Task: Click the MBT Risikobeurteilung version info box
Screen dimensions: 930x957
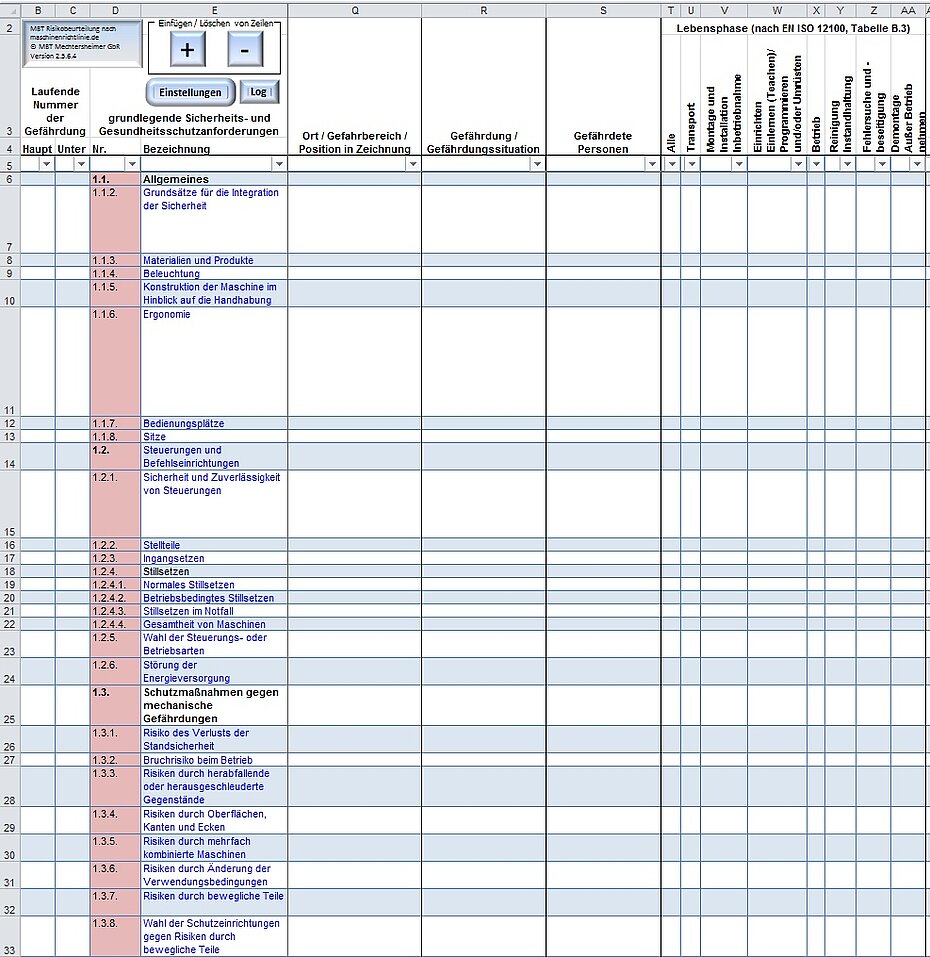Action: point(82,44)
